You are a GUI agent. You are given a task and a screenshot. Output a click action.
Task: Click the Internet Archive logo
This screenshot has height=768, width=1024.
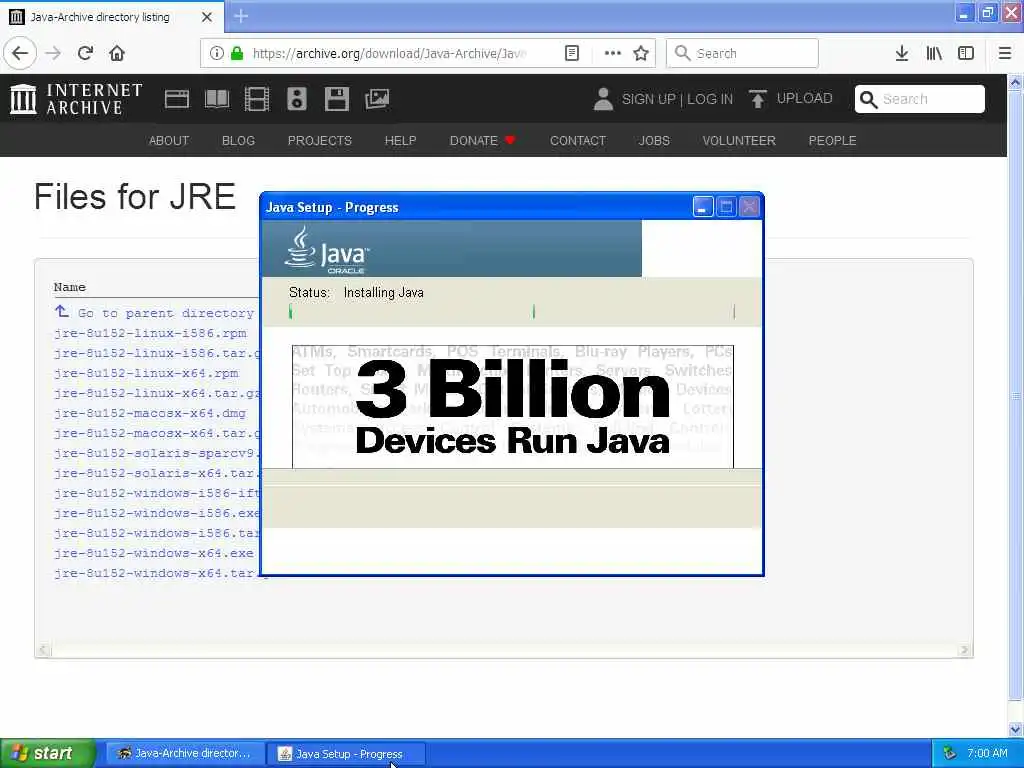coord(76,99)
